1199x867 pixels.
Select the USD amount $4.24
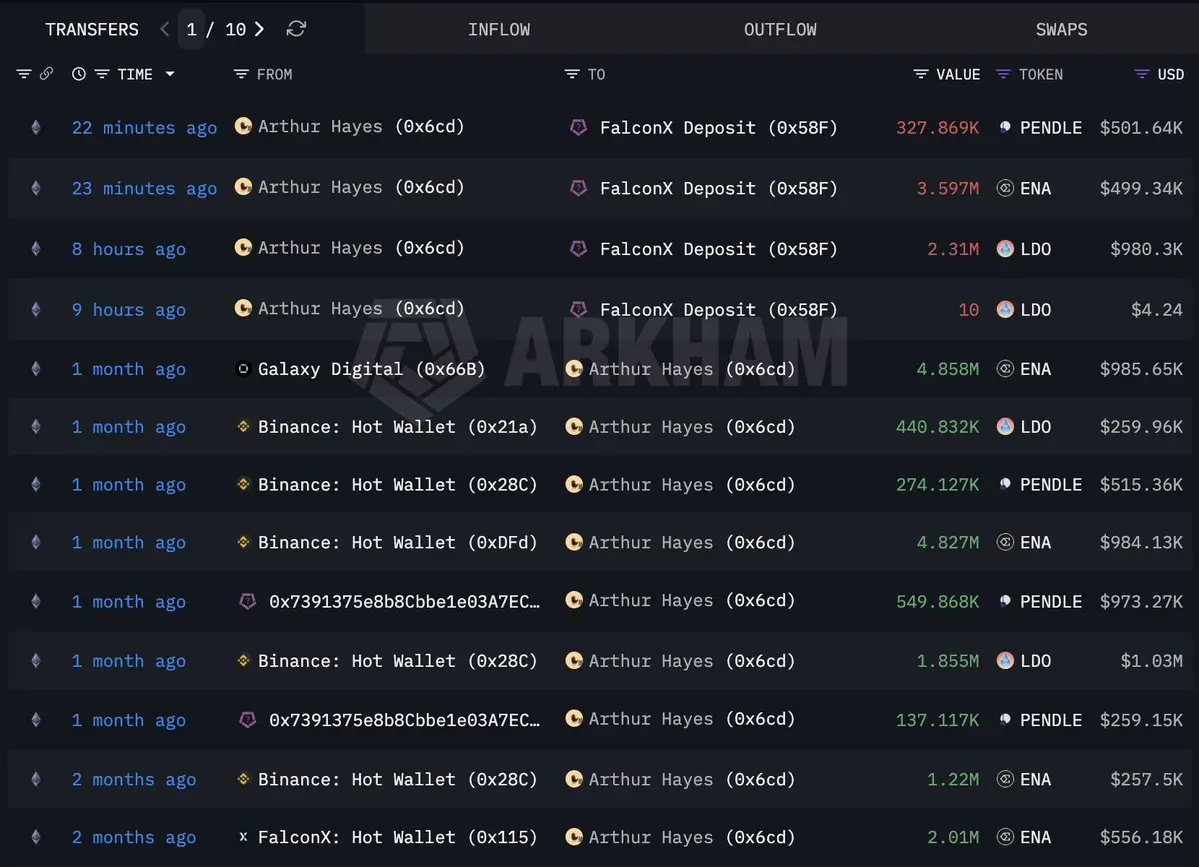point(1157,310)
